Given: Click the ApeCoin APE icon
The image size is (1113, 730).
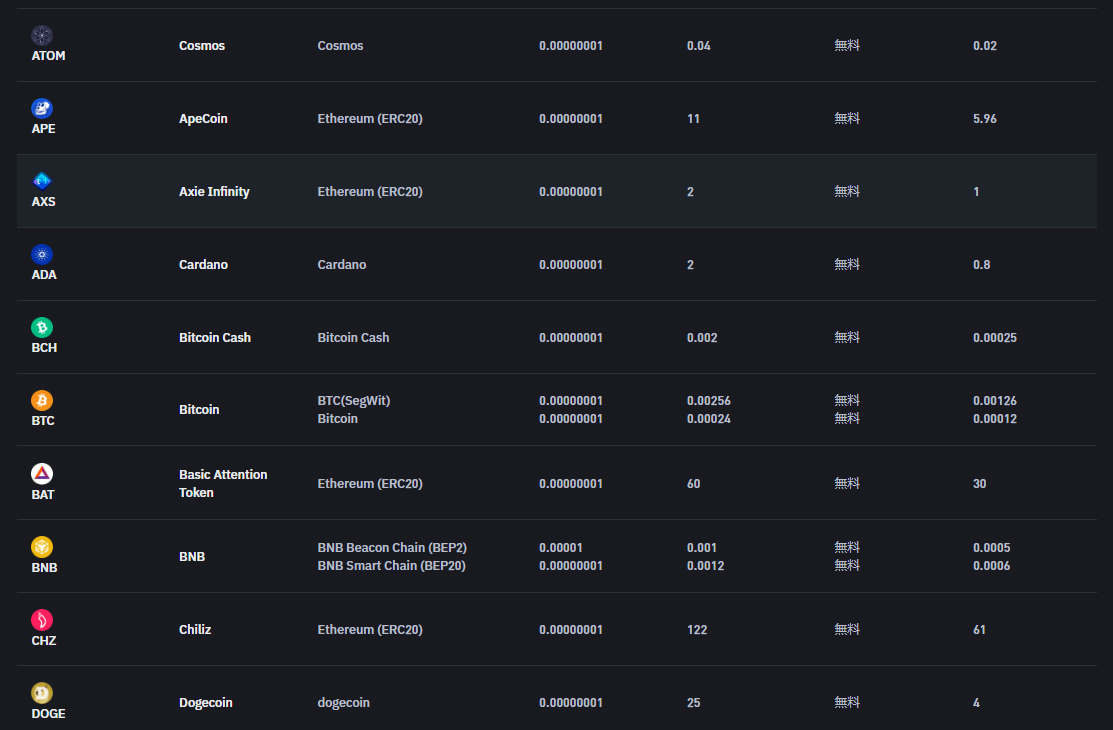Looking at the screenshot, I should click(42, 108).
